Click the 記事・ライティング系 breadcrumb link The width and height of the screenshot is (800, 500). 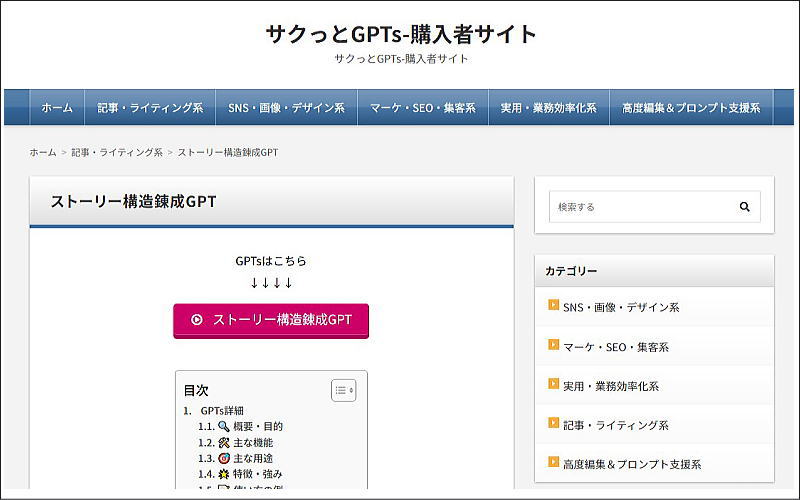(x=117, y=153)
